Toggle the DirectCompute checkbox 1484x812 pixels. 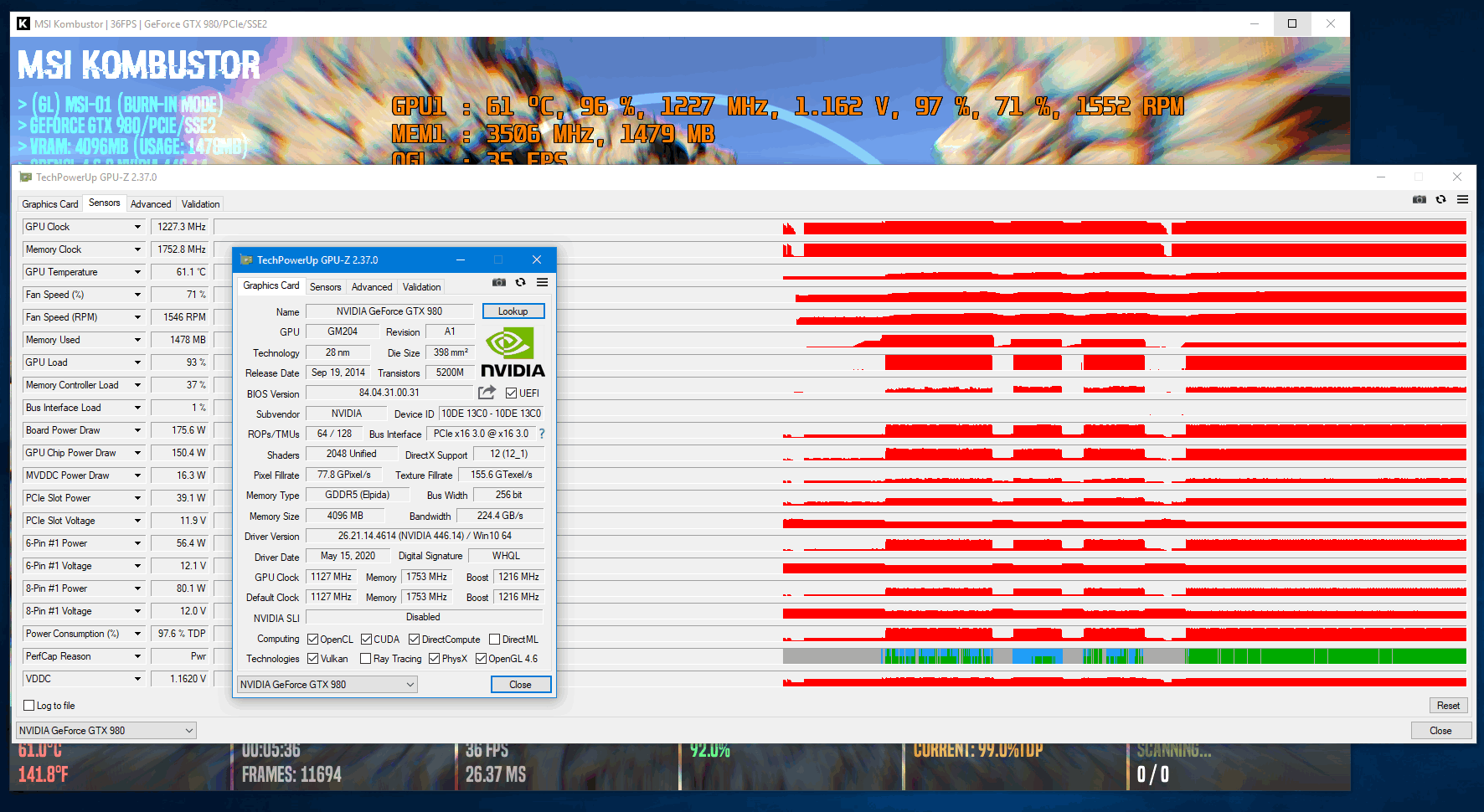[x=414, y=639]
